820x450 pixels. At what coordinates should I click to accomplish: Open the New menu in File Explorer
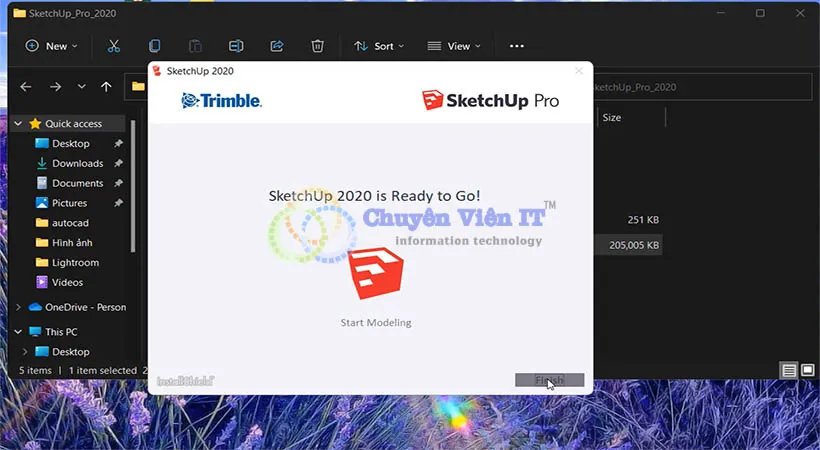click(51, 46)
